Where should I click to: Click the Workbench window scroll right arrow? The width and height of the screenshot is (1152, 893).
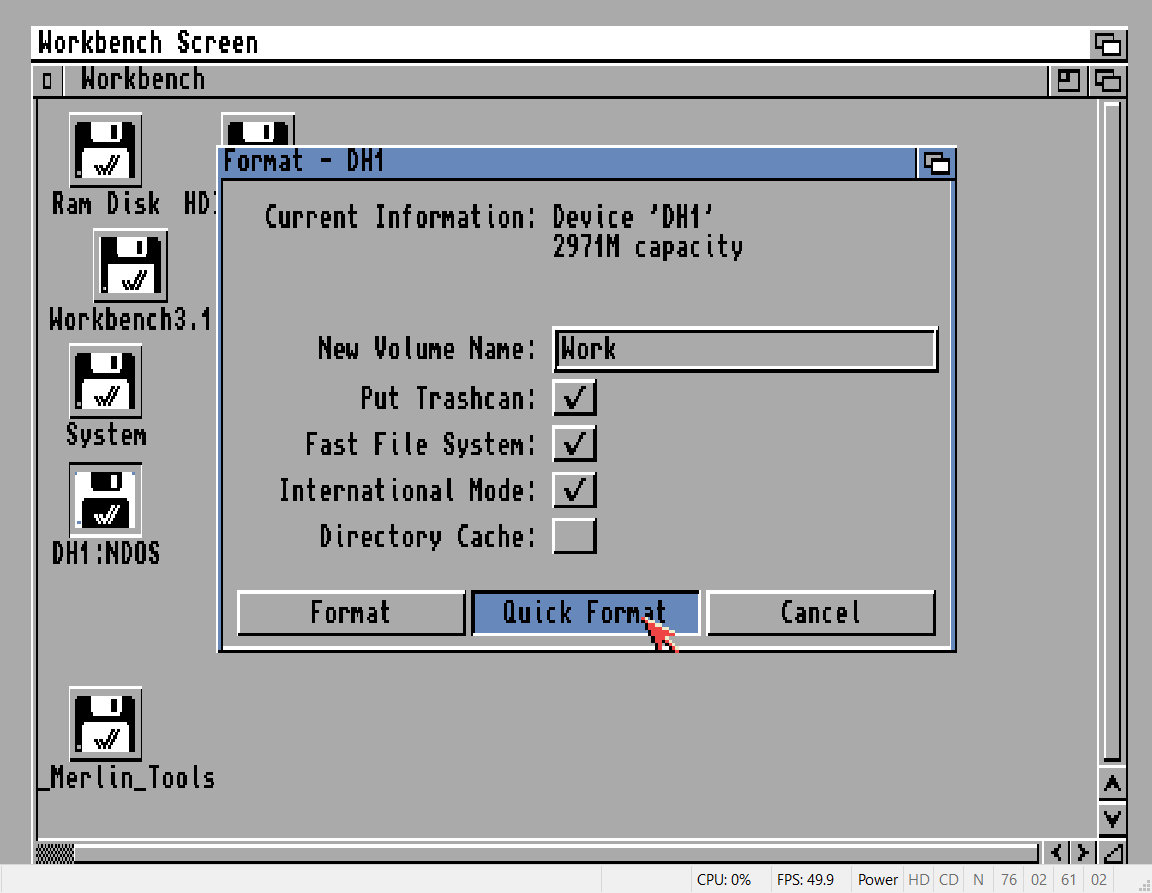(x=1082, y=853)
